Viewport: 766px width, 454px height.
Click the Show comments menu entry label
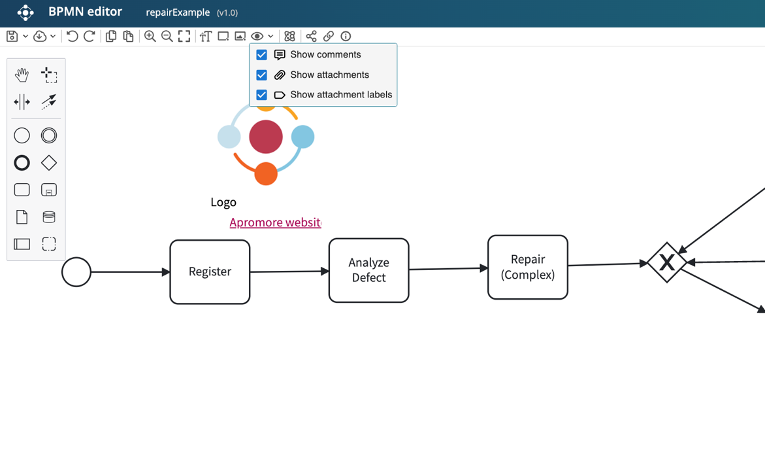click(x=325, y=55)
